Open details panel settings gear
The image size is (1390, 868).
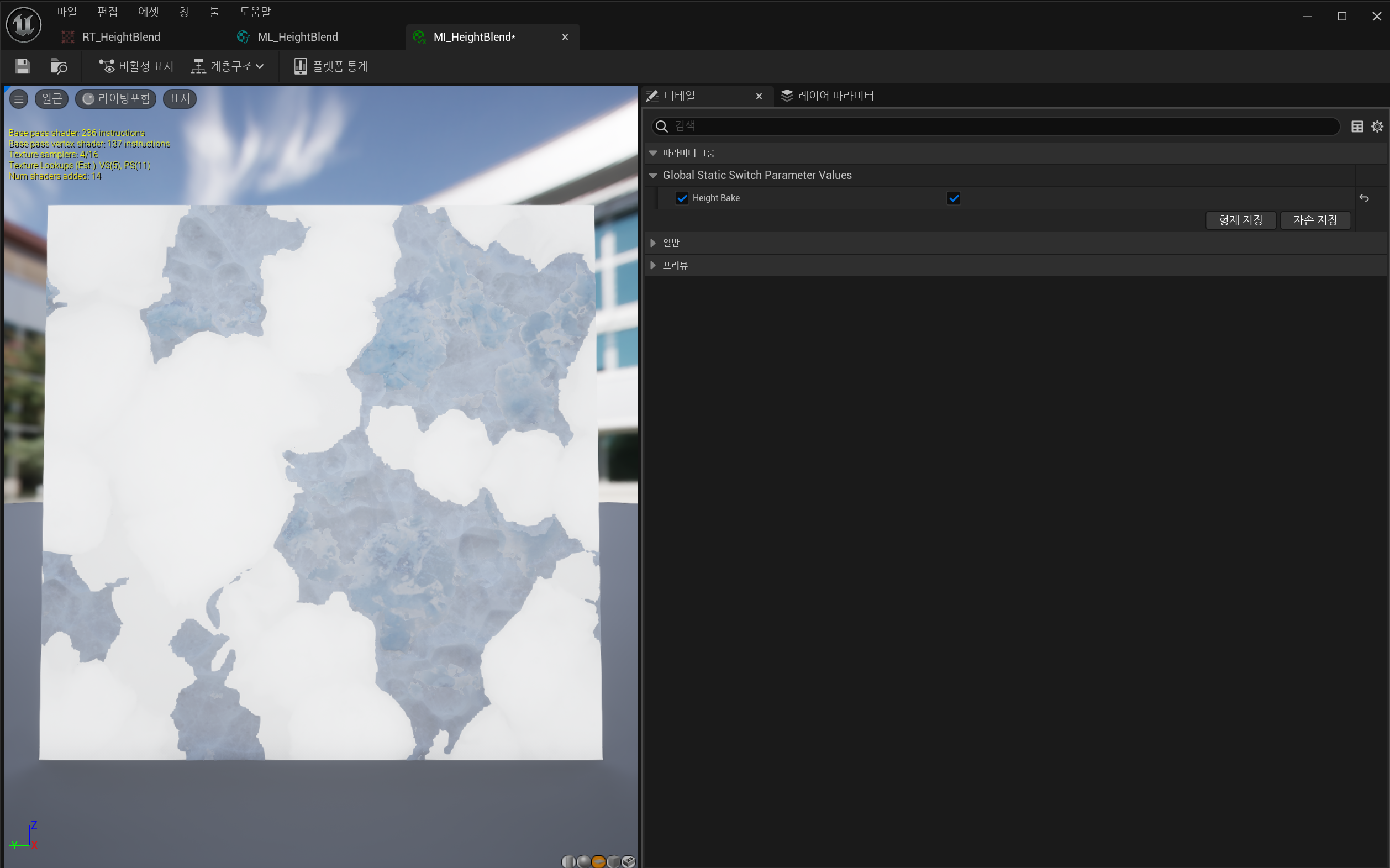[x=1377, y=127]
